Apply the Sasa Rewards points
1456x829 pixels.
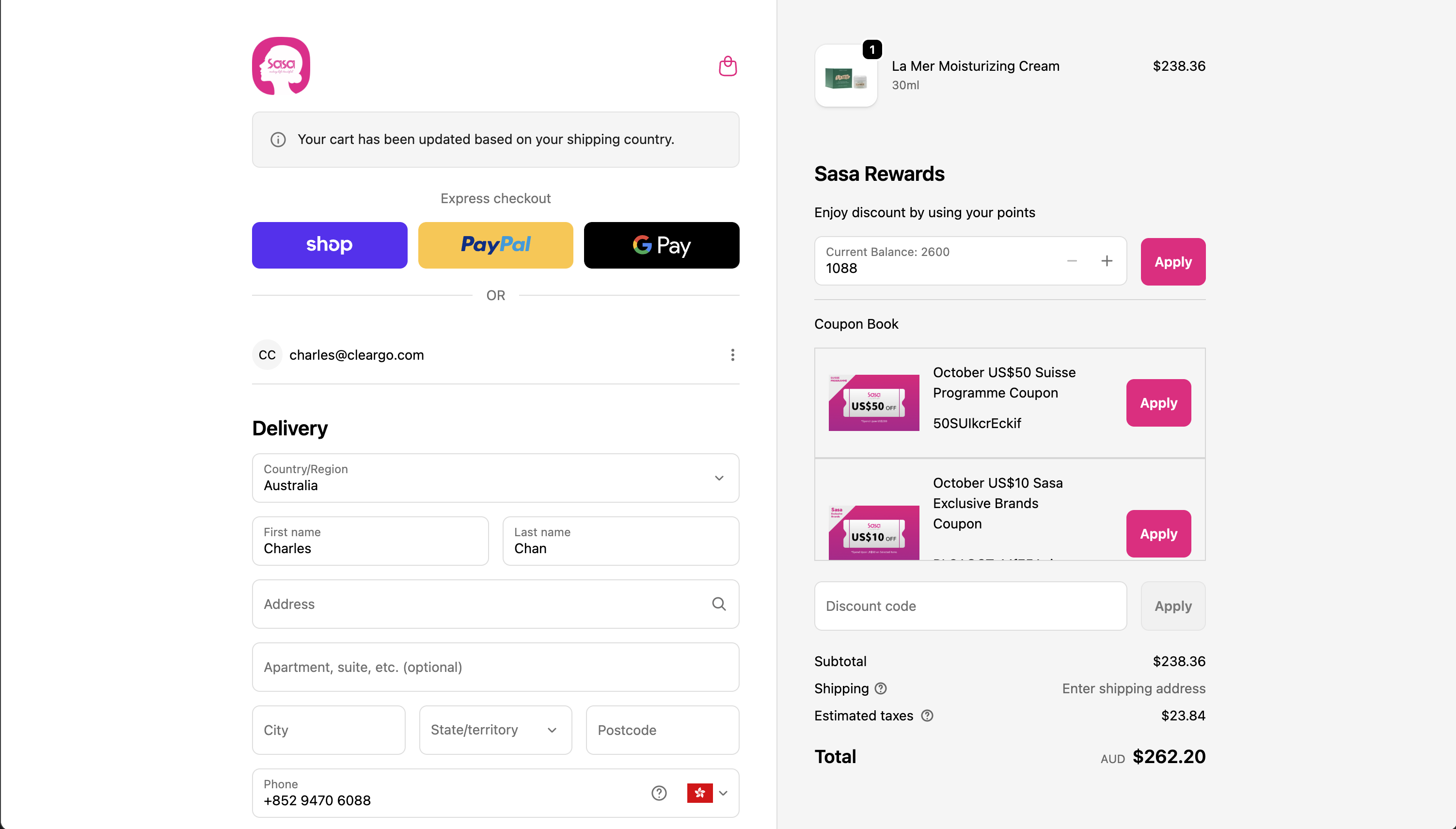1172,261
